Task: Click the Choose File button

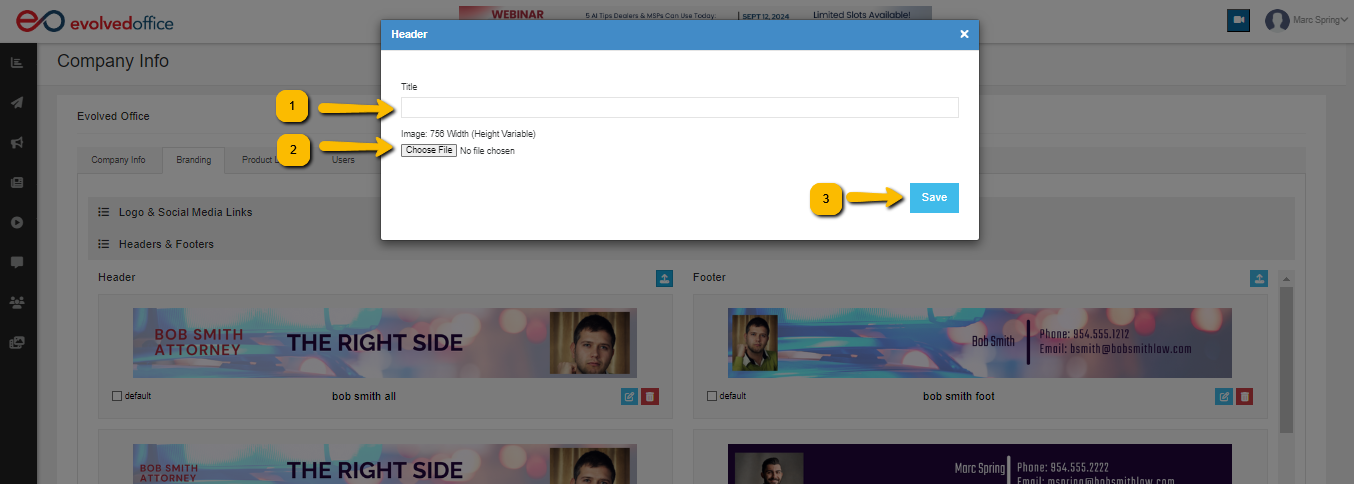Action: pos(429,150)
